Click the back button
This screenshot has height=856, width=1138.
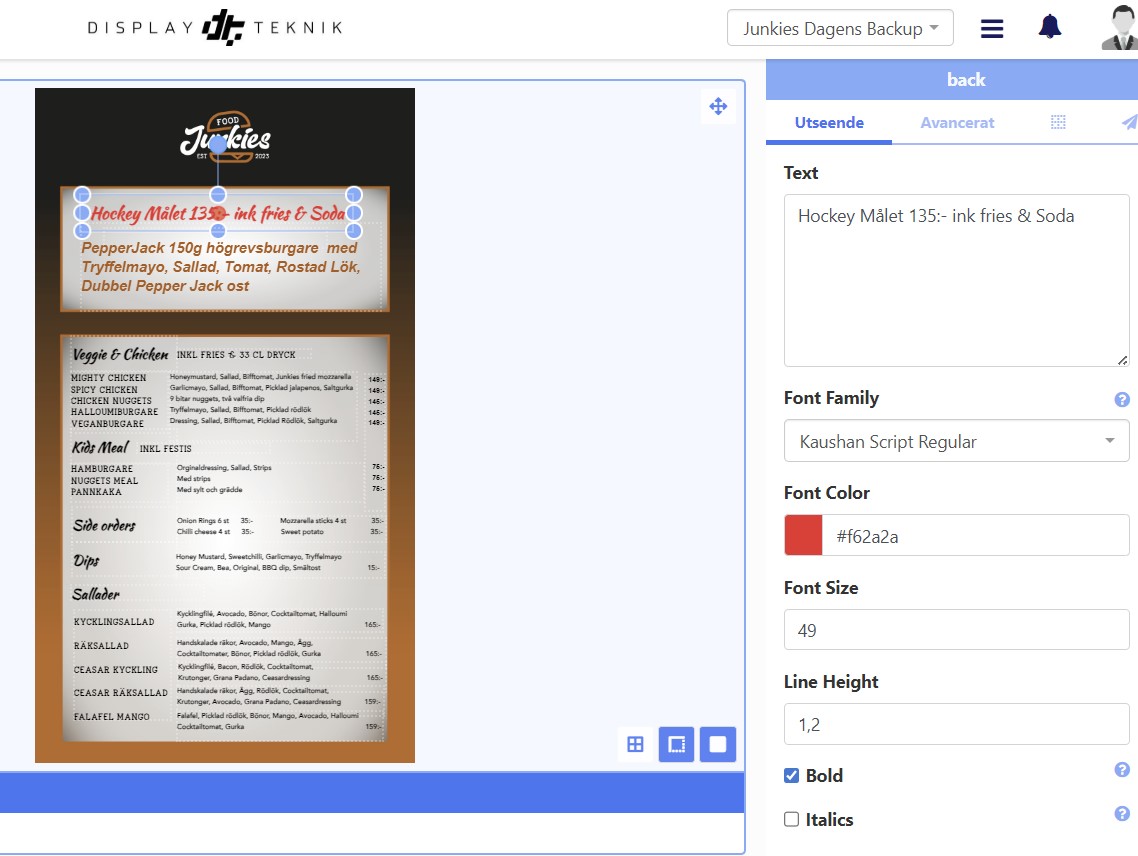click(965, 80)
